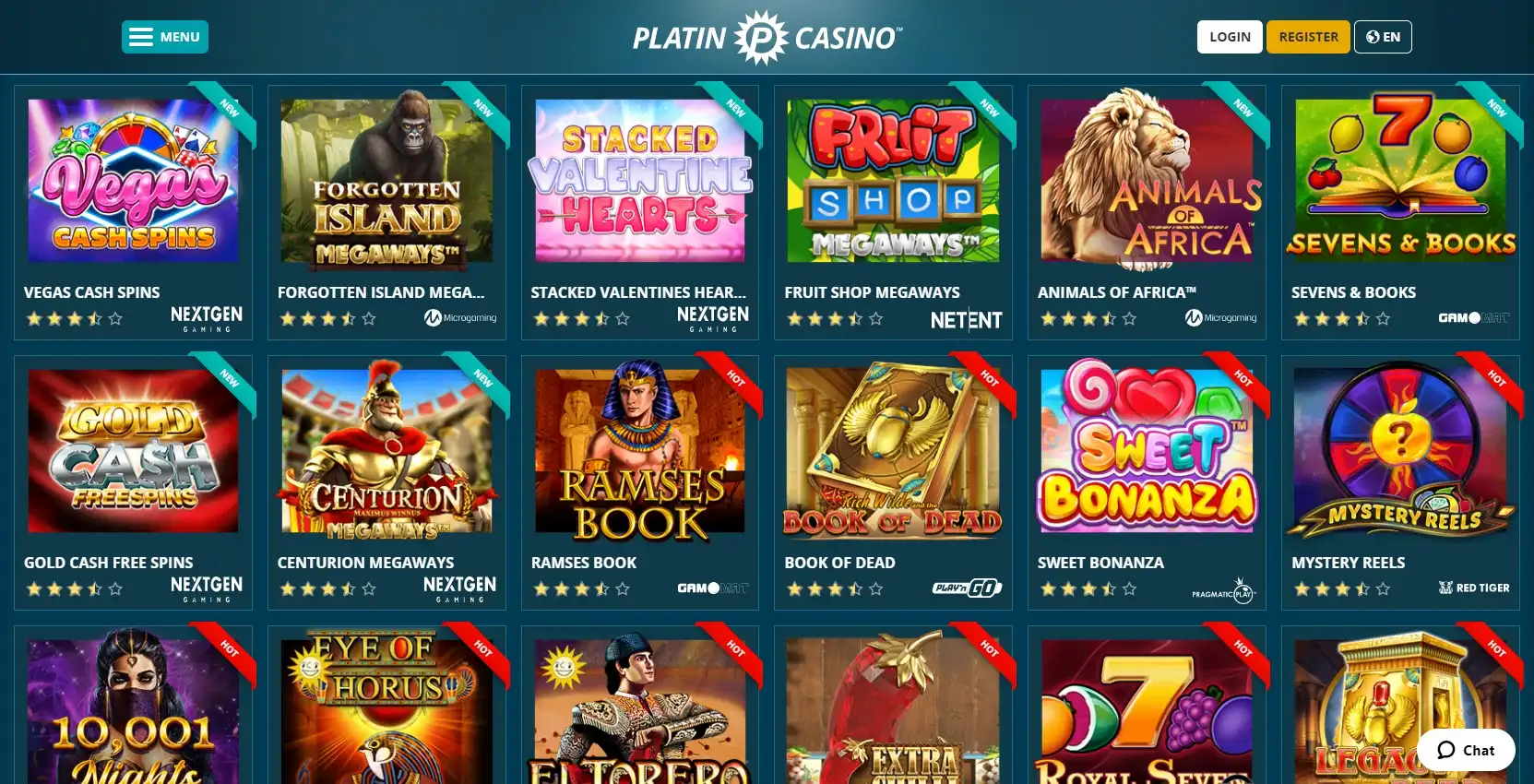Open the Eye of Horus game thumbnail

pos(386,708)
